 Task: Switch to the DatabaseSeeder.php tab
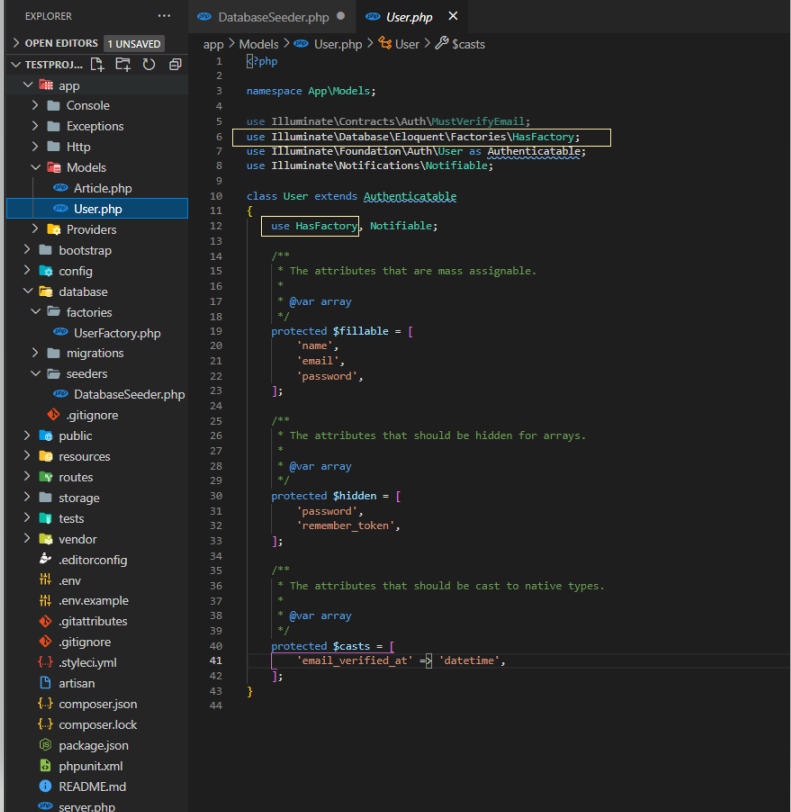point(272,17)
